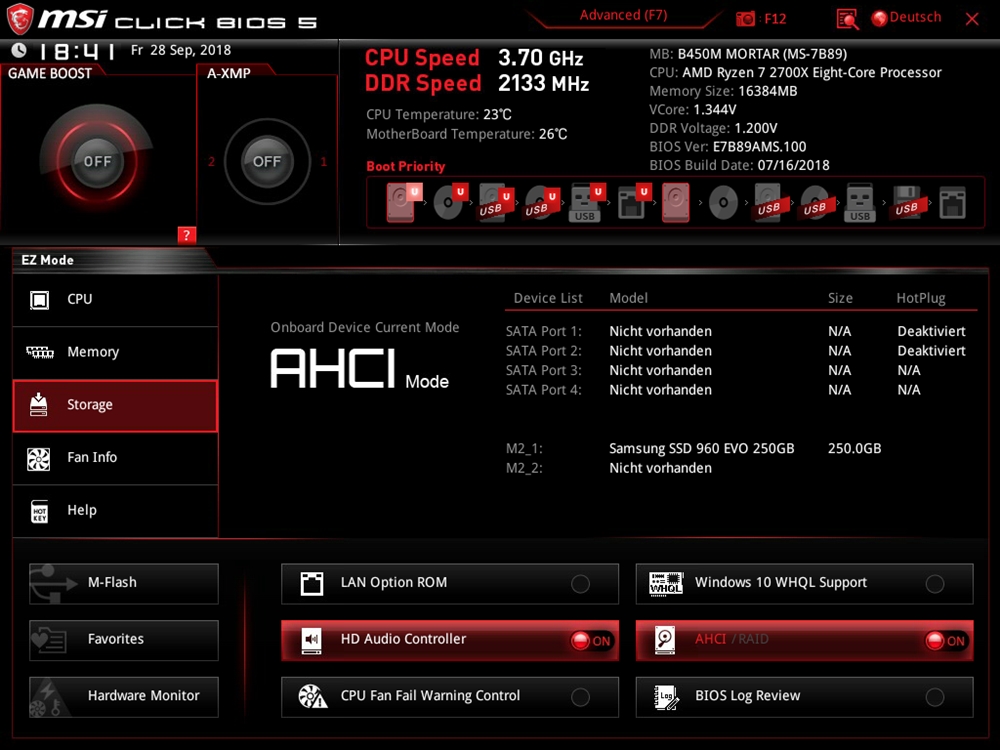
Task: Select the legacy hard disk boot icon
Action: (x=675, y=202)
